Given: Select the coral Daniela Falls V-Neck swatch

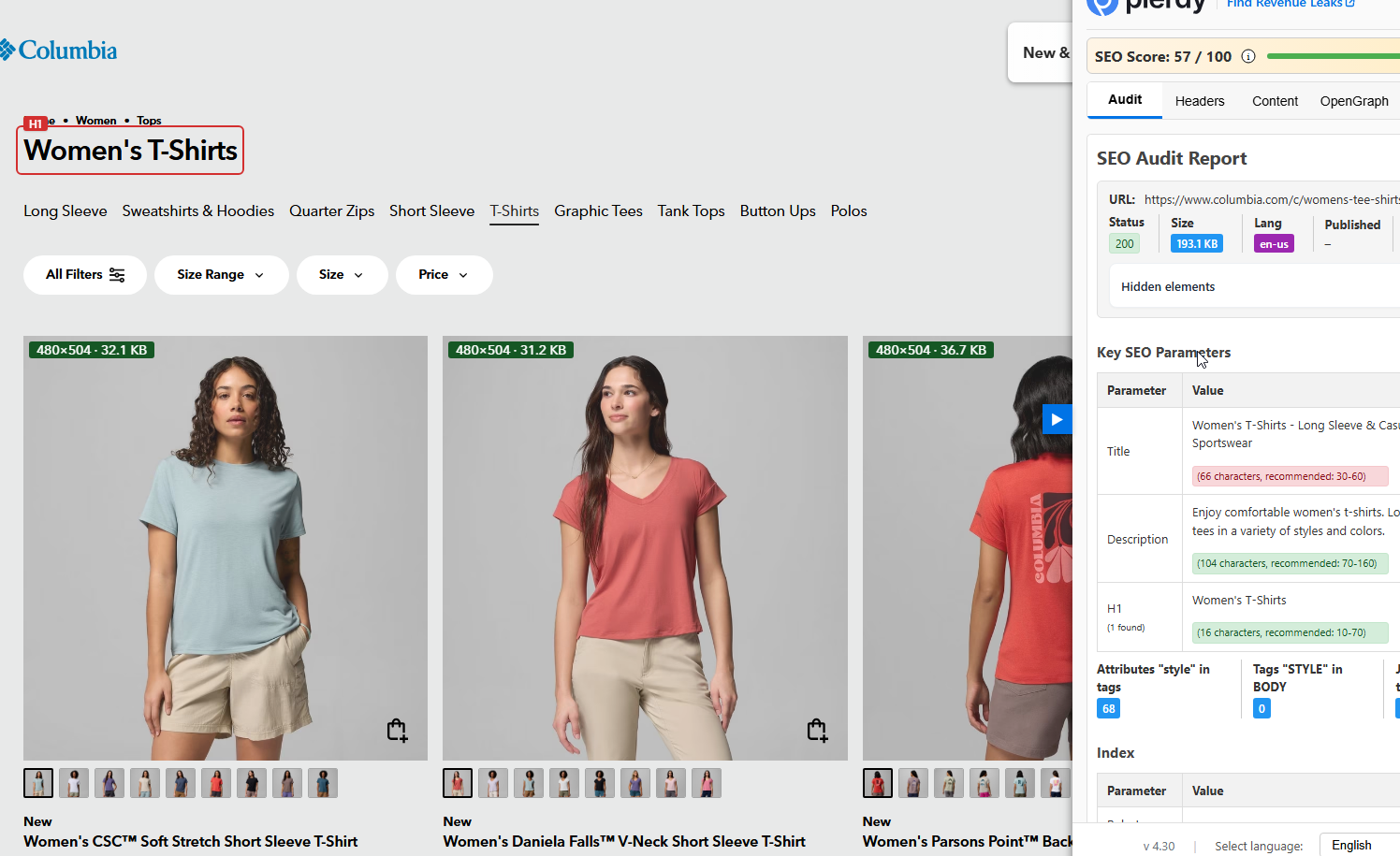Looking at the screenshot, I should [x=458, y=783].
